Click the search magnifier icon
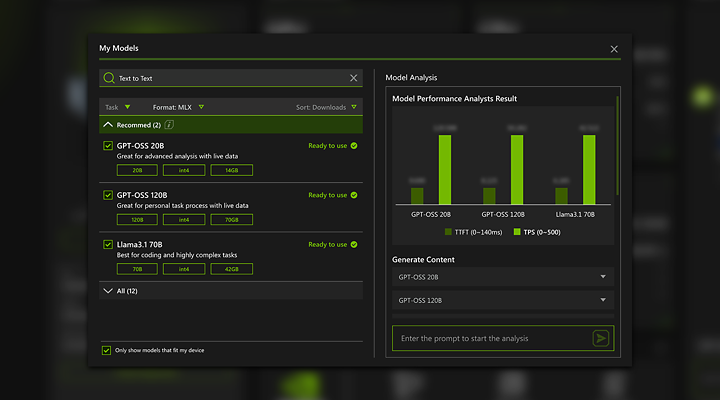This screenshot has height=400, width=720. [x=109, y=78]
